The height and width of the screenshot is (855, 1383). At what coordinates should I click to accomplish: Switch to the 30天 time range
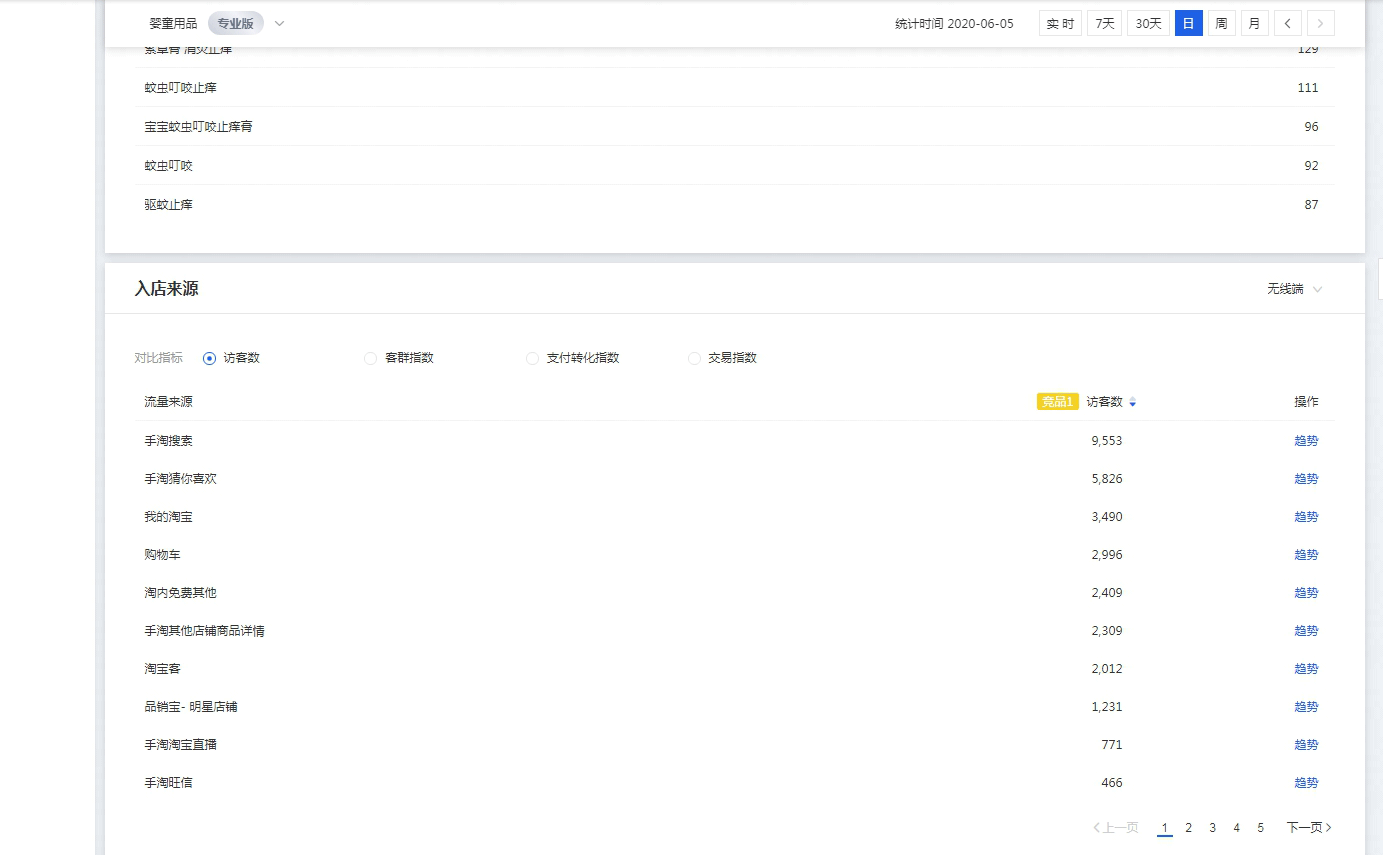[1148, 23]
